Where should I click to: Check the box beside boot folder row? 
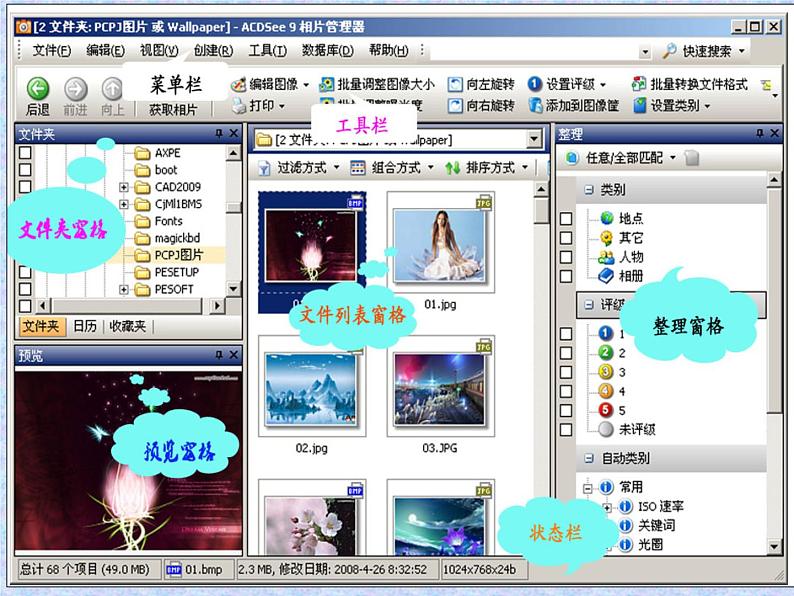click(25, 170)
